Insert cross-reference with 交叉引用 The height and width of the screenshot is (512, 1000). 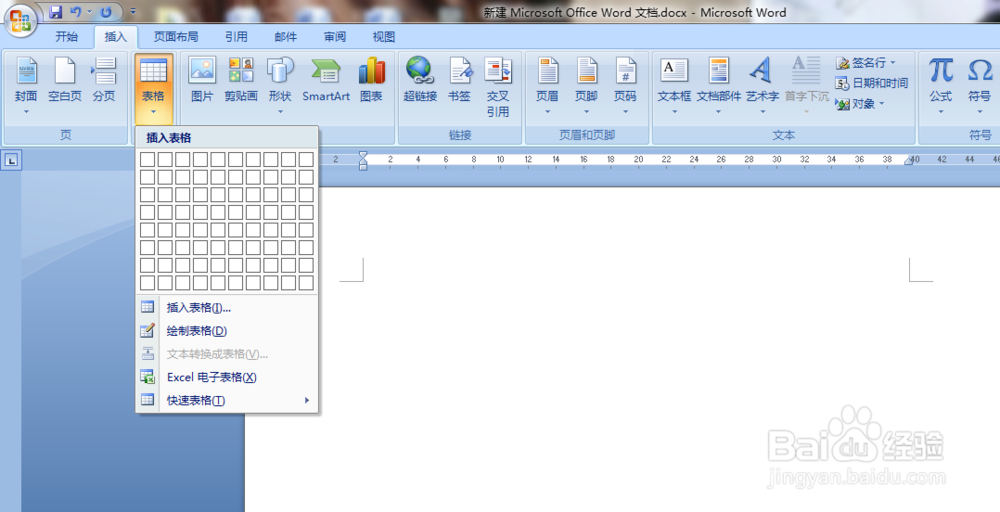[x=498, y=87]
